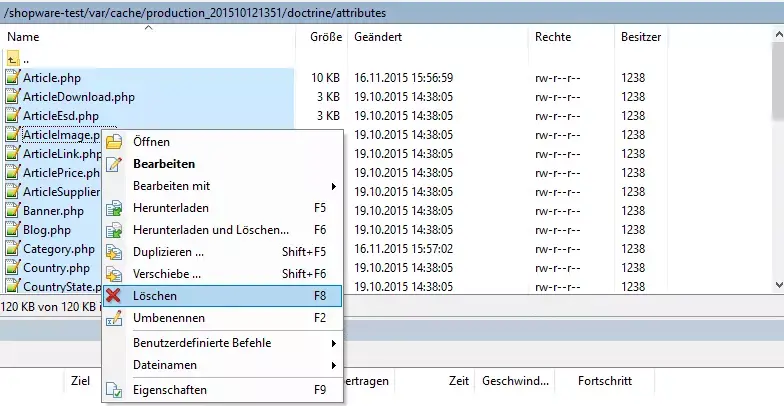Click the Article.php file icon
The height and width of the screenshot is (406, 784).
(x=13, y=78)
